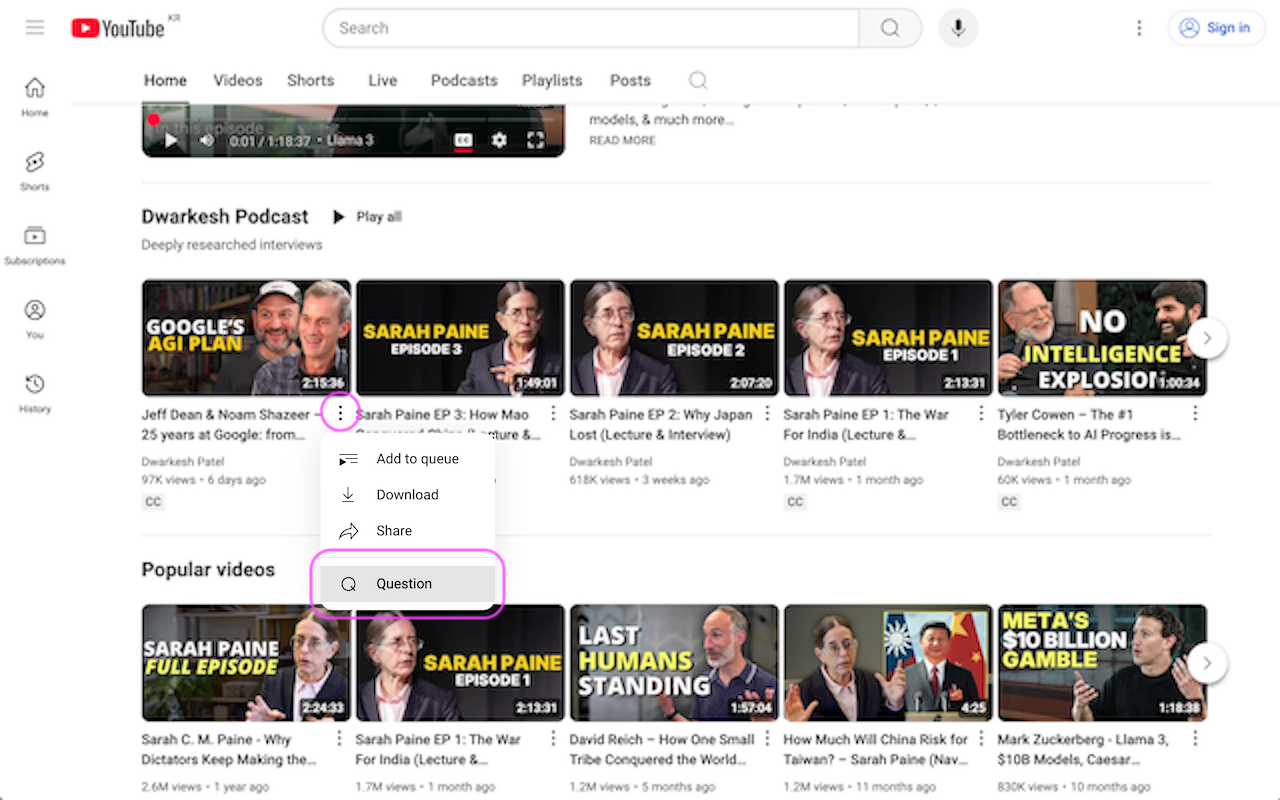Viewport: 1280px width, 800px height.
Task: Click the Sign in button
Action: [x=1216, y=28]
